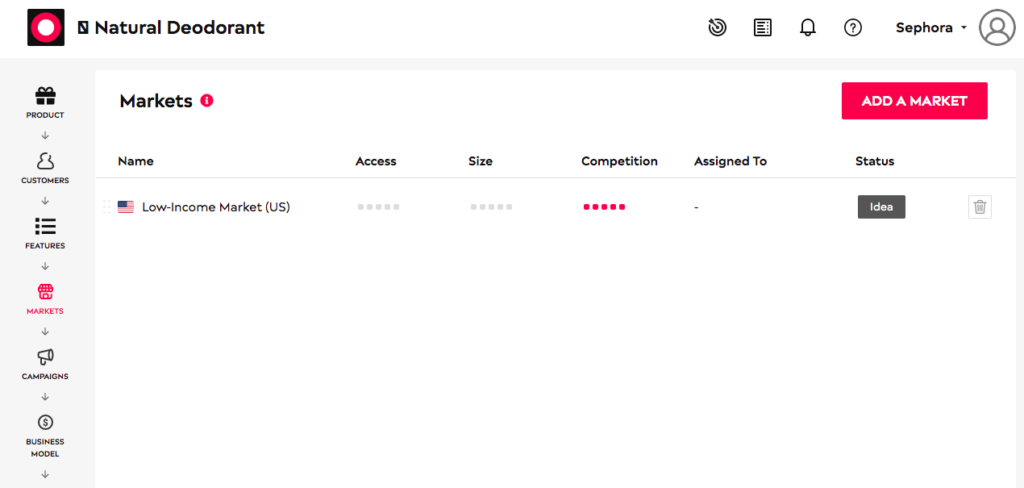Set the Access rating dots
The width and height of the screenshot is (1024, 488).
(x=378, y=207)
